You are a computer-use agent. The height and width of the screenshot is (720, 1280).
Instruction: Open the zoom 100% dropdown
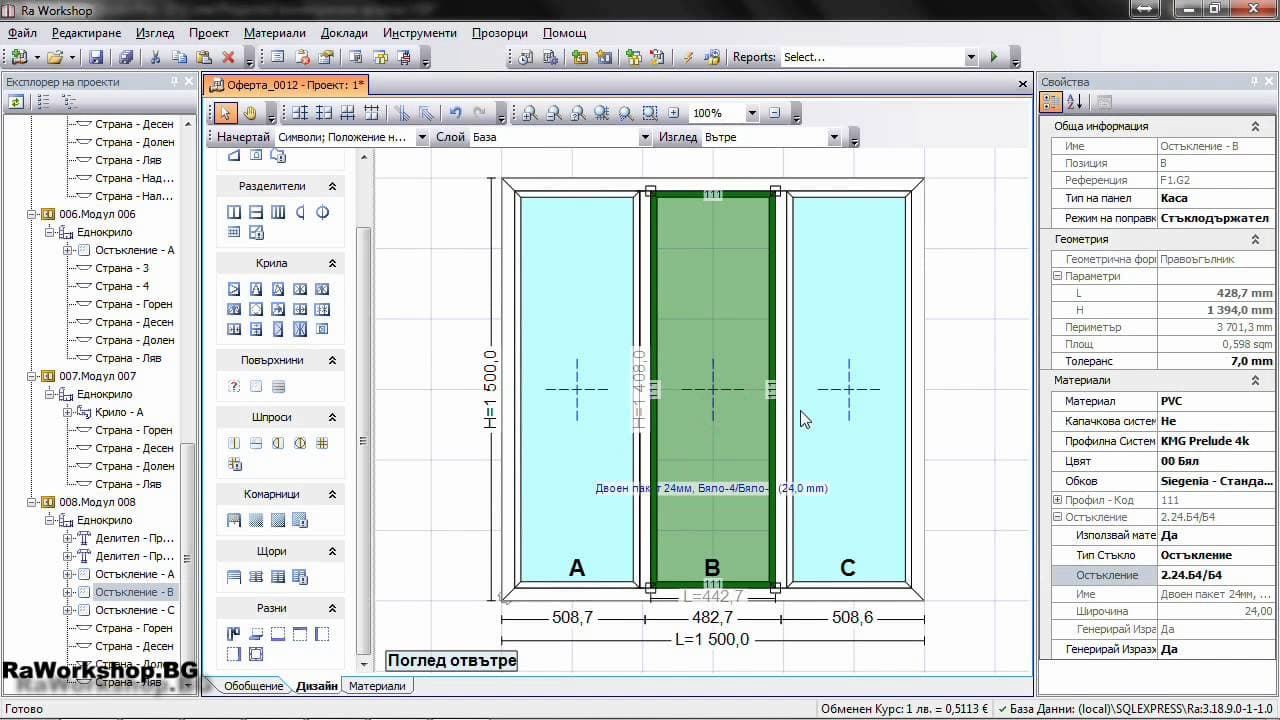pyautogui.click(x=752, y=113)
